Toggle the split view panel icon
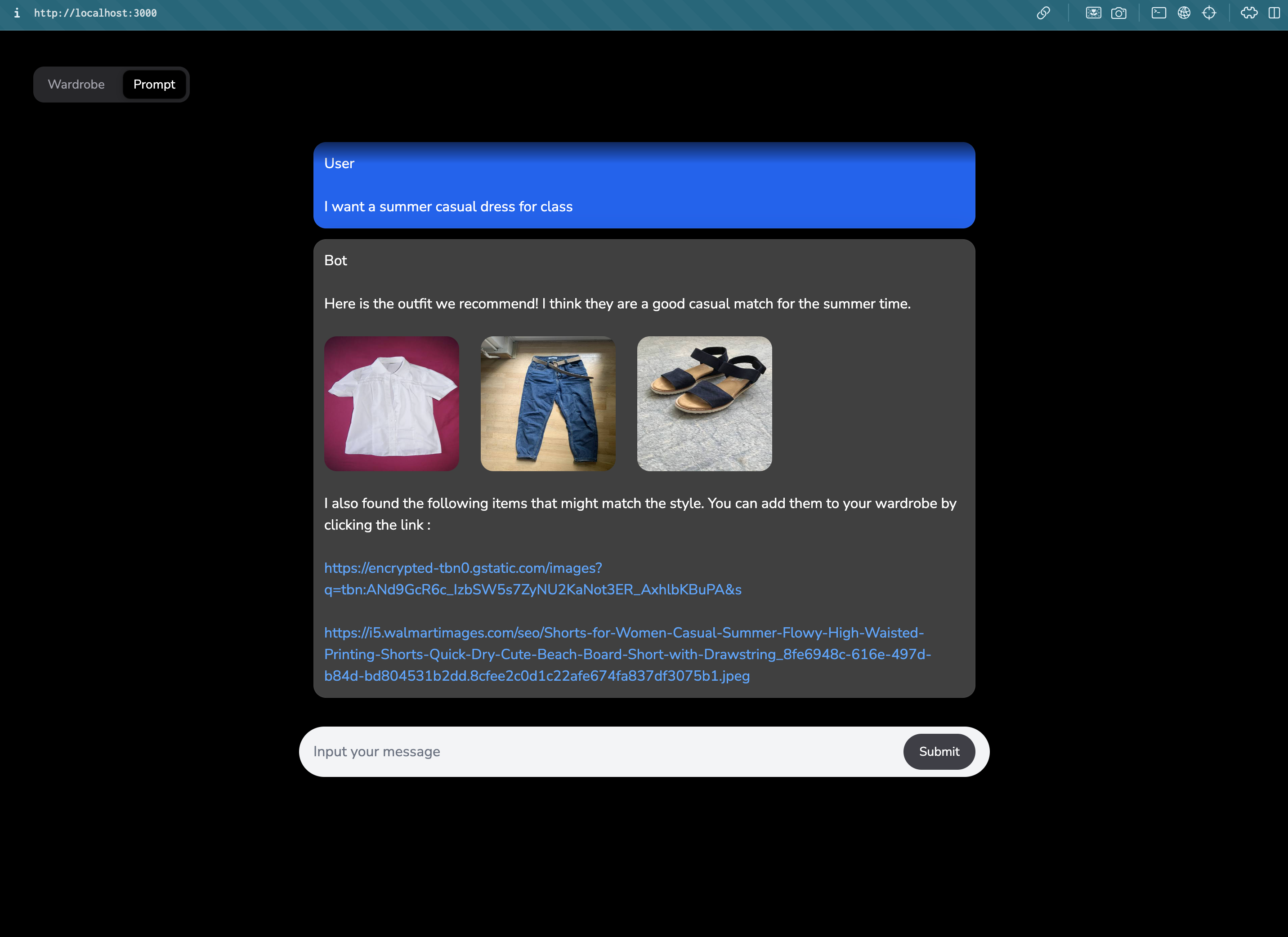Image resolution: width=1288 pixels, height=937 pixels. [1274, 13]
